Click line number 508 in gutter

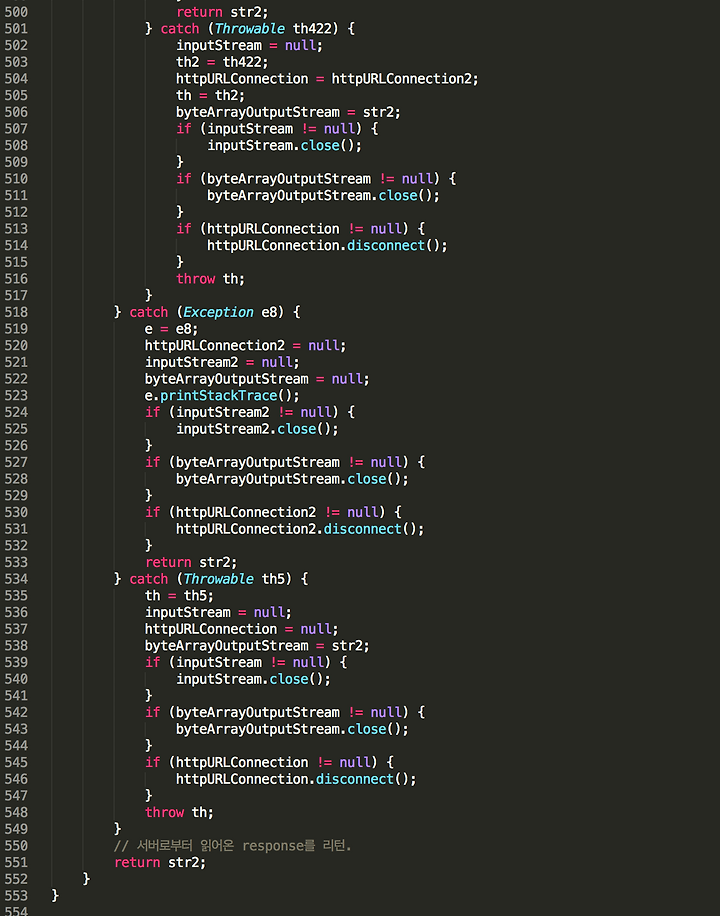pyautogui.click(x=16, y=145)
